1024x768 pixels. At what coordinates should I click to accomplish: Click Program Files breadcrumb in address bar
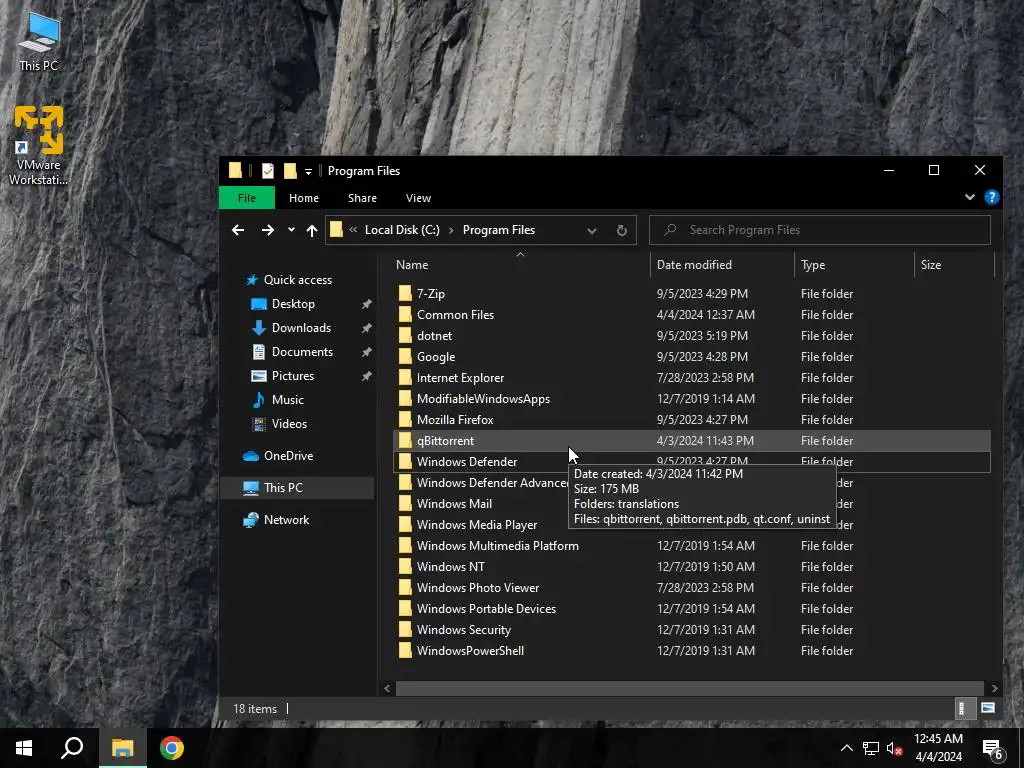pos(499,230)
